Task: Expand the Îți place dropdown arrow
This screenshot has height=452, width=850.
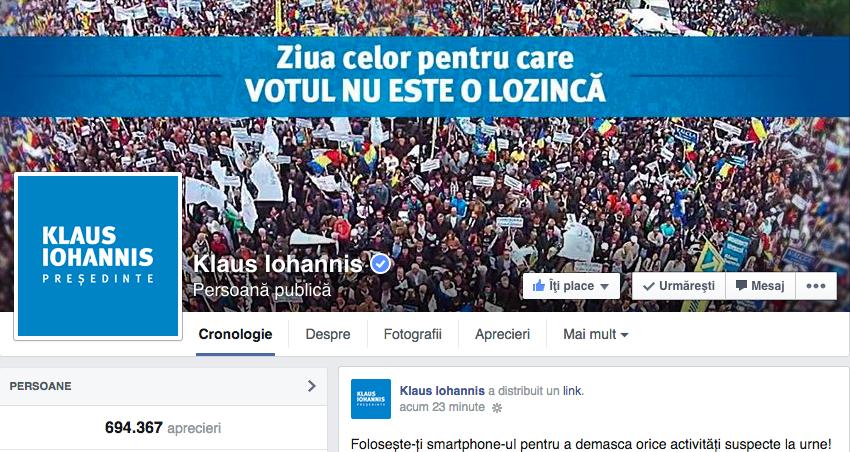Action: click(604, 287)
